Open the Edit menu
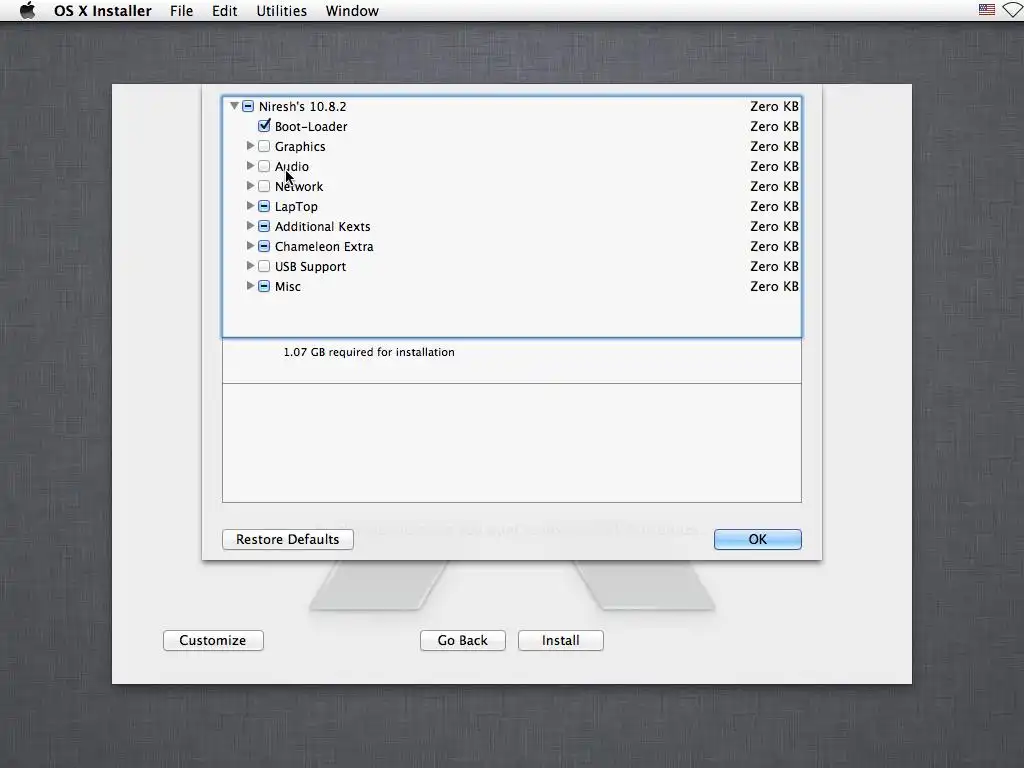Viewport: 1024px width, 768px height. [x=225, y=10]
